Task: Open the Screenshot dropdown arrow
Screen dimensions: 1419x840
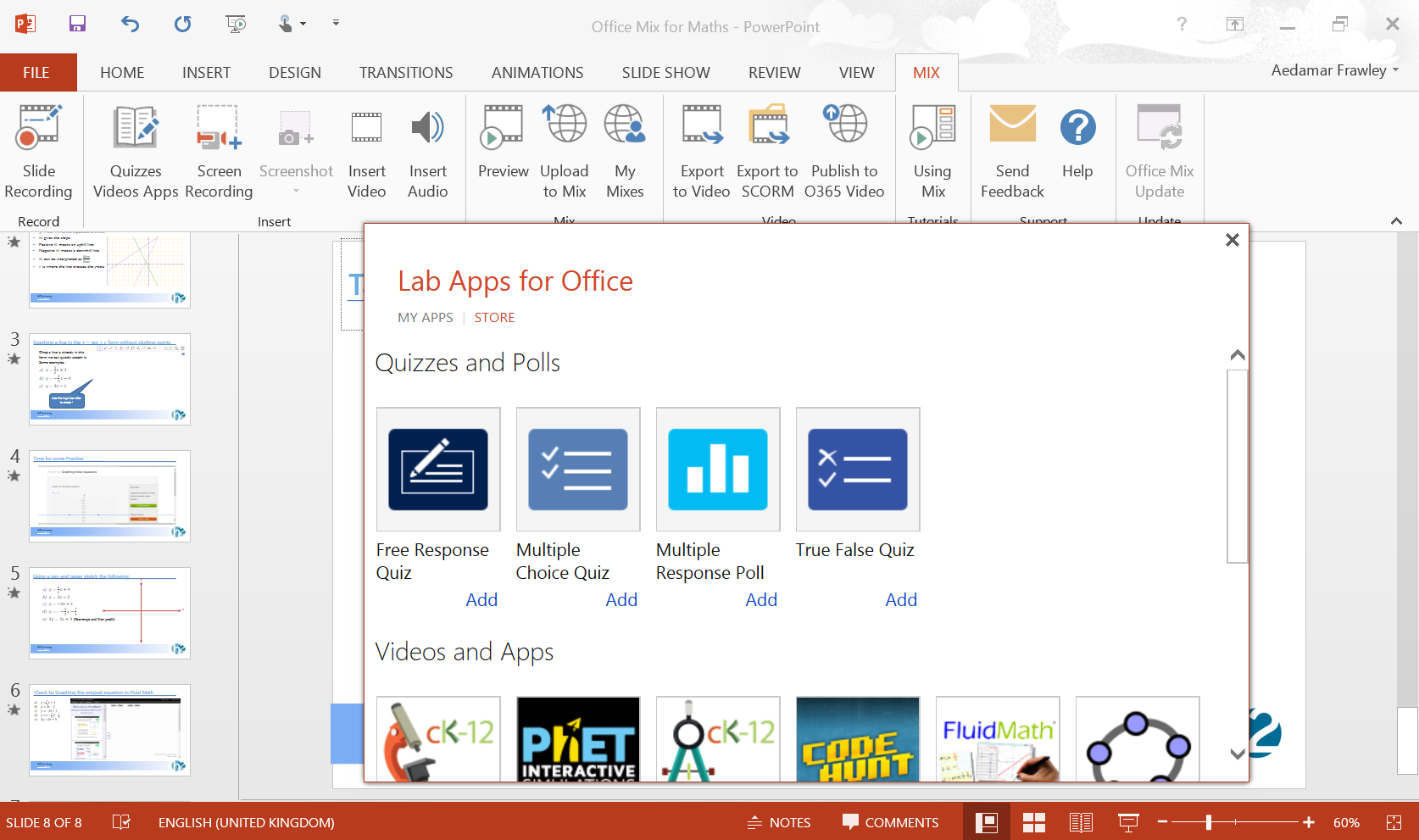Action: pyautogui.click(x=296, y=192)
